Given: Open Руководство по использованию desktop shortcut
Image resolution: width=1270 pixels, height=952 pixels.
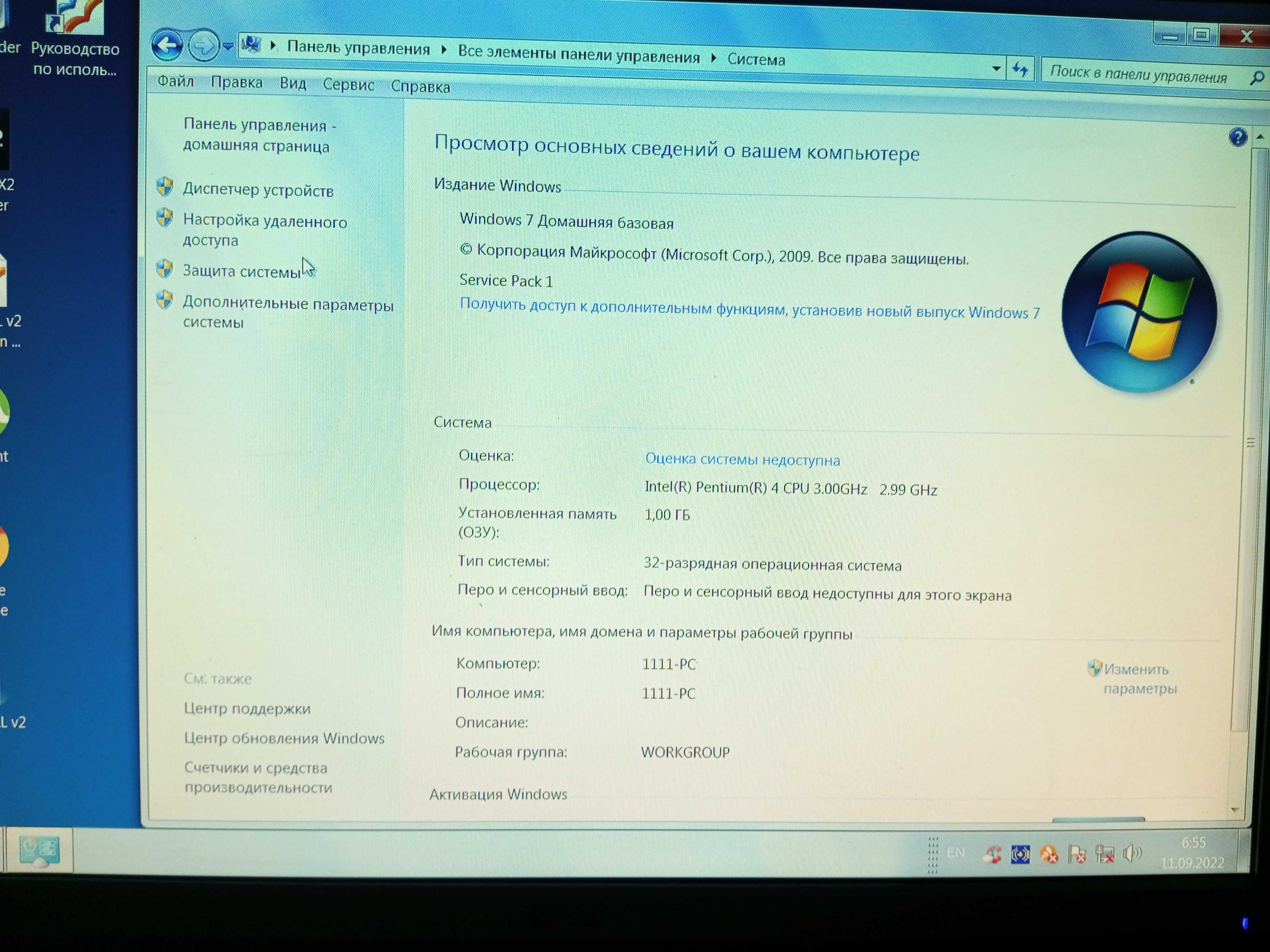Looking at the screenshot, I should click(x=76, y=39).
